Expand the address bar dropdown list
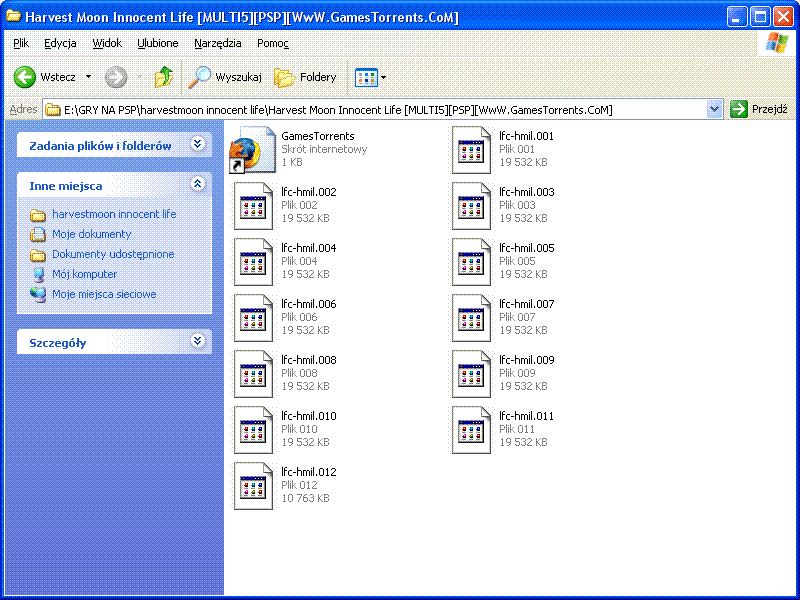 (x=714, y=109)
